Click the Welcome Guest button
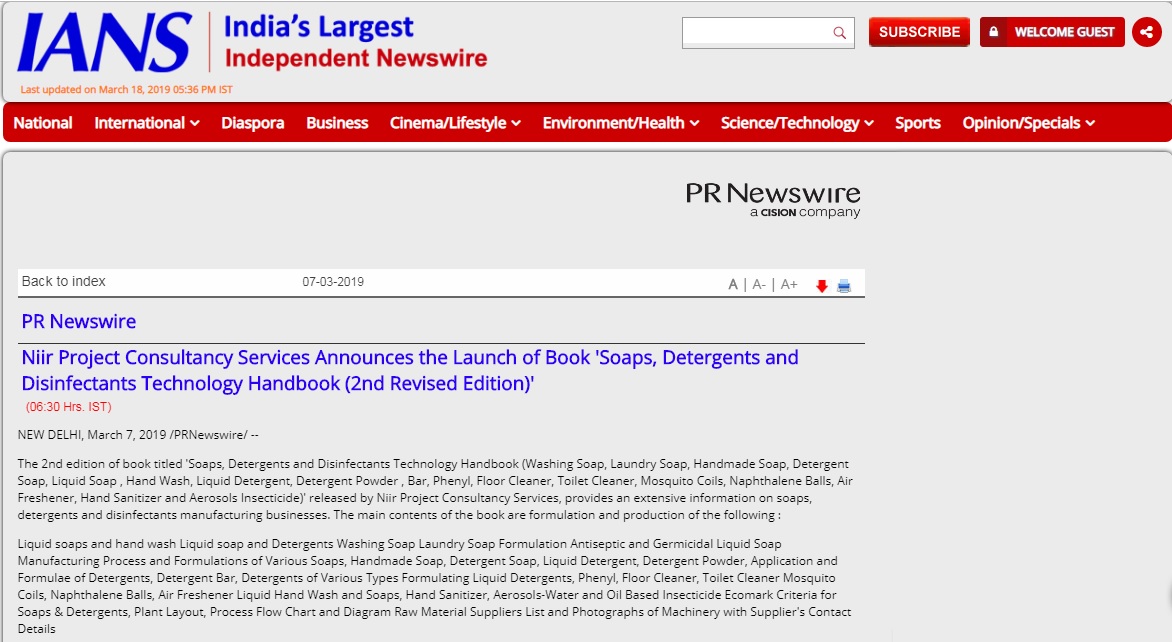 1052,32
